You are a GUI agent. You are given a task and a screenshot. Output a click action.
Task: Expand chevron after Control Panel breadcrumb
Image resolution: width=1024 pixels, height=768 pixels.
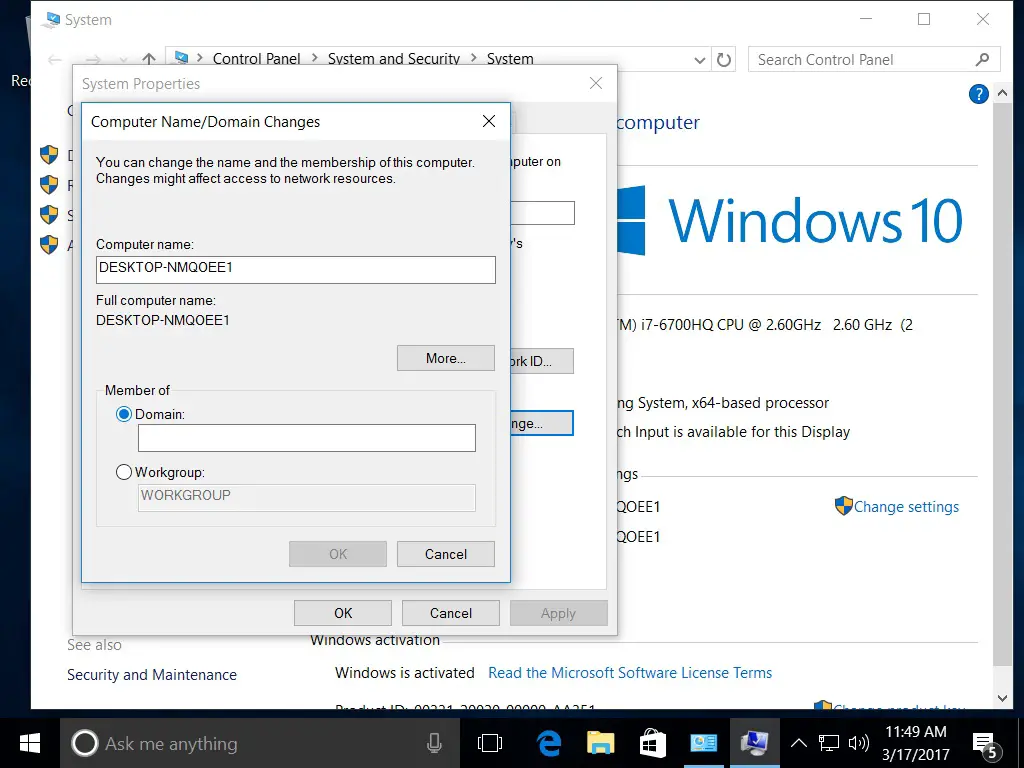[x=314, y=58]
